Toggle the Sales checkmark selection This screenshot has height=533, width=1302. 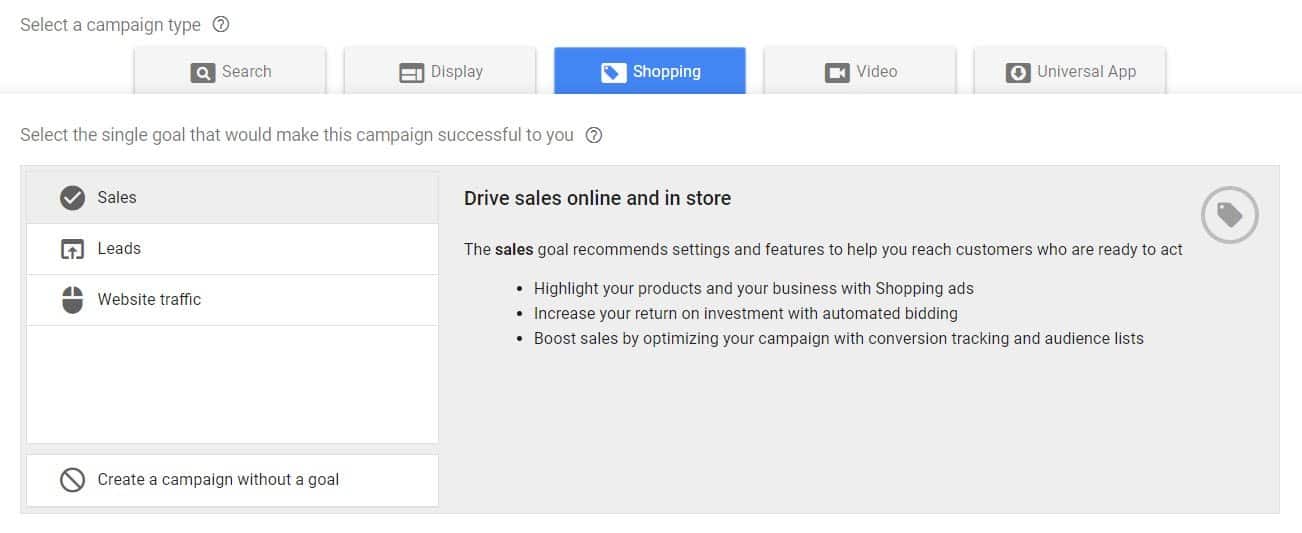[72, 198]
